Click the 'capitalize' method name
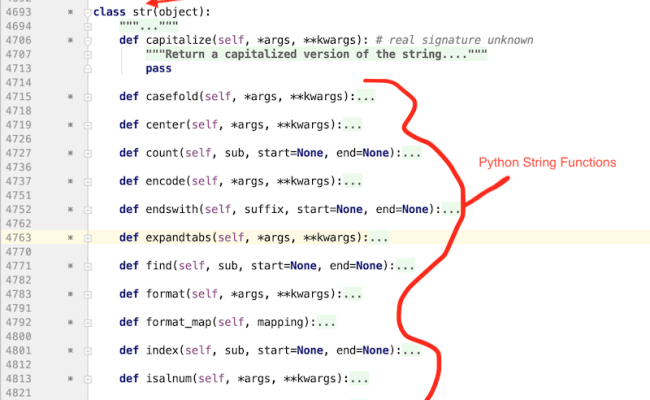The image size is (650, 400). tap(179, 40)
